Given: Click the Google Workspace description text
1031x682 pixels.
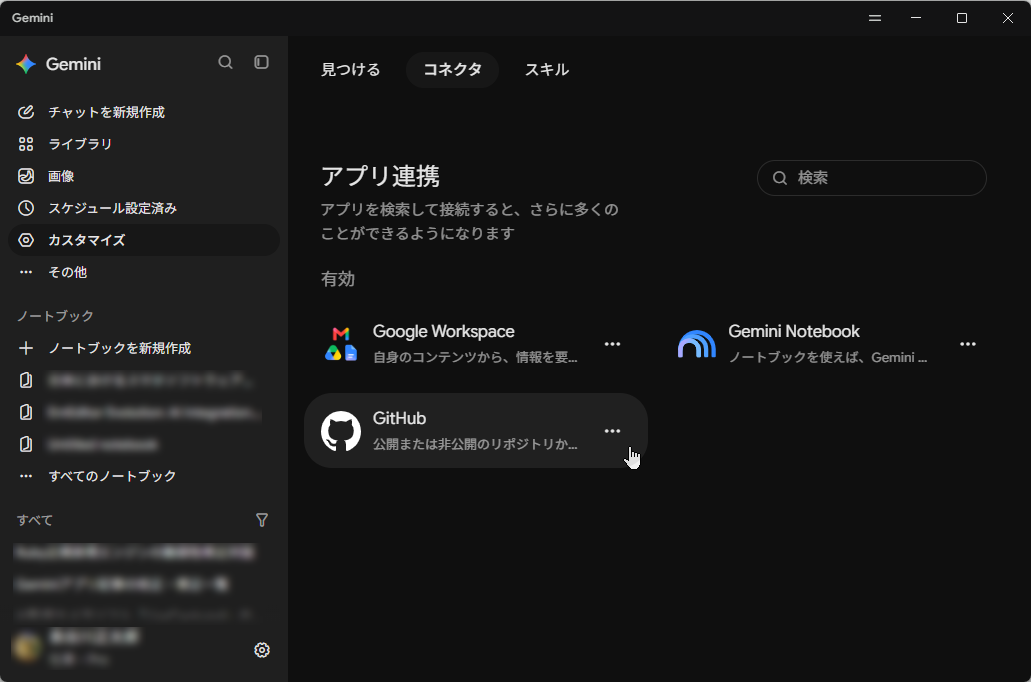Looking at the screenshot, I should (475, 357).
